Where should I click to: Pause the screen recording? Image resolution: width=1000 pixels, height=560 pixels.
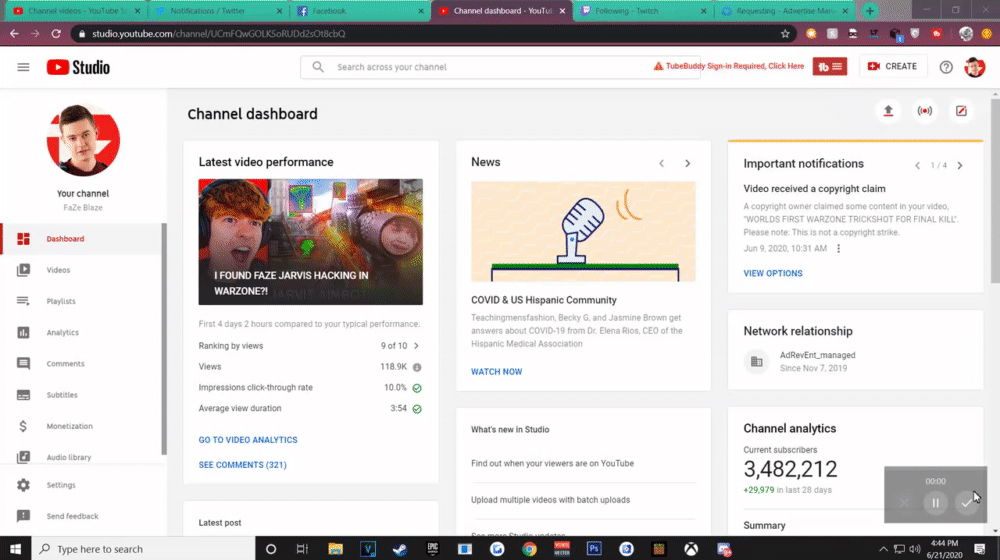point(936,503)
